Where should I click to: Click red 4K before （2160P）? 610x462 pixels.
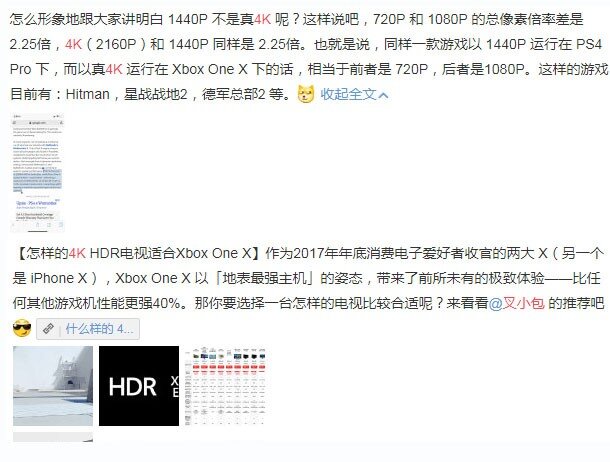74,44
